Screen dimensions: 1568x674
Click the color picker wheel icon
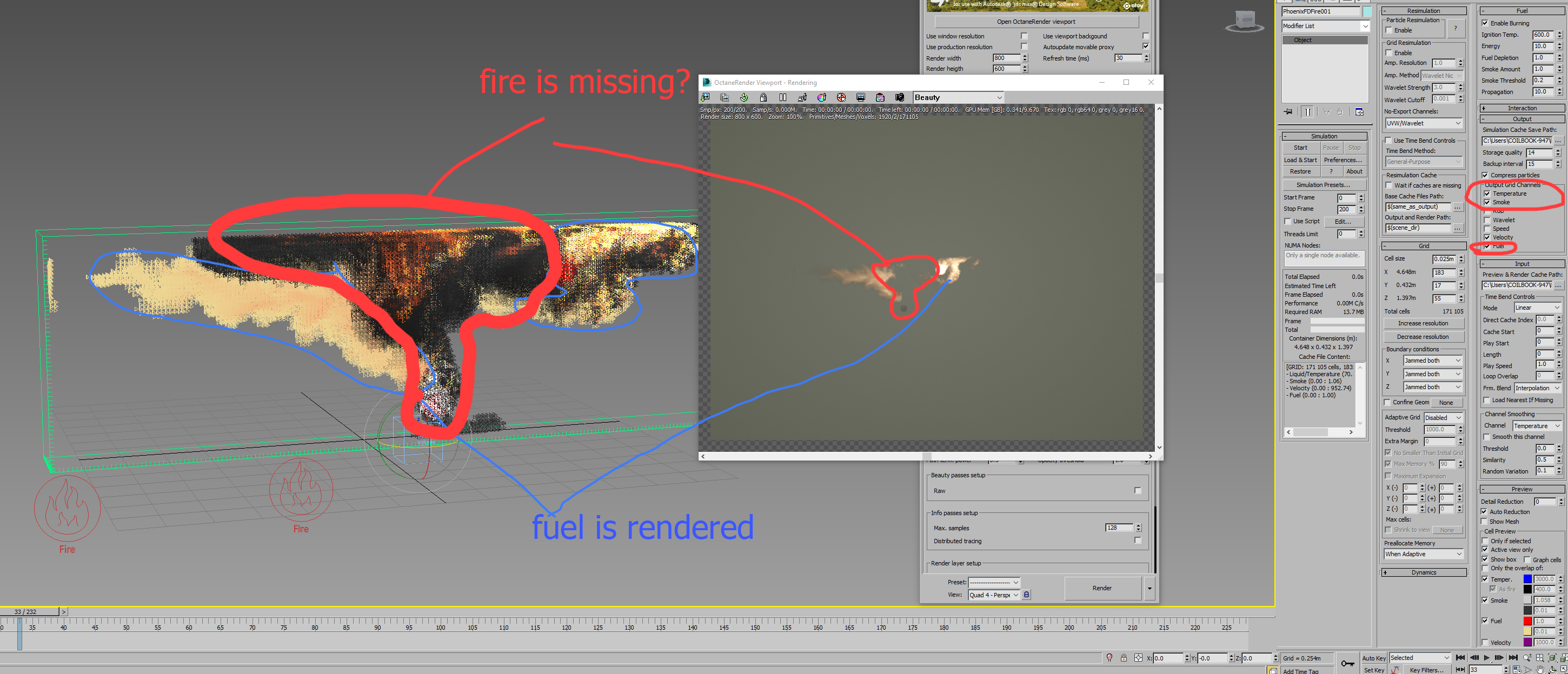coord(822,97)
